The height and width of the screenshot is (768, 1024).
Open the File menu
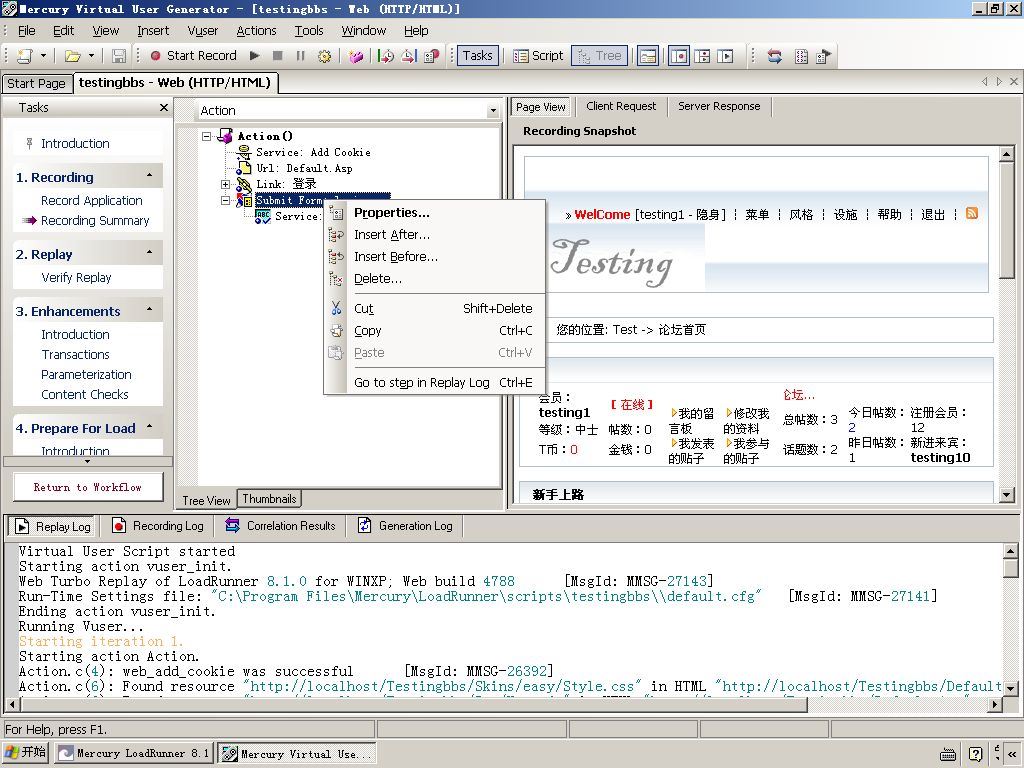pyautogui.click(x=27, y=31)
